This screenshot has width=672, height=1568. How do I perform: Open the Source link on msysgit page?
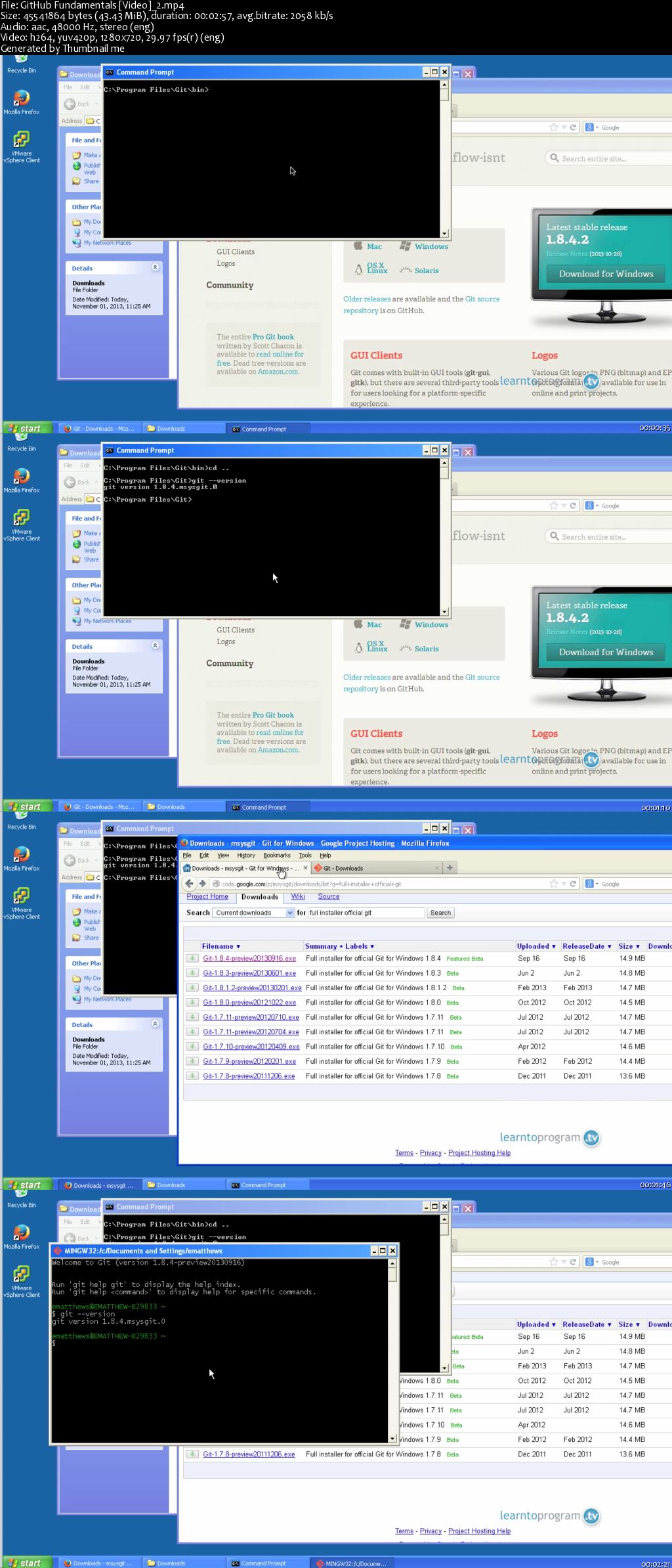(x=329, y=896)
